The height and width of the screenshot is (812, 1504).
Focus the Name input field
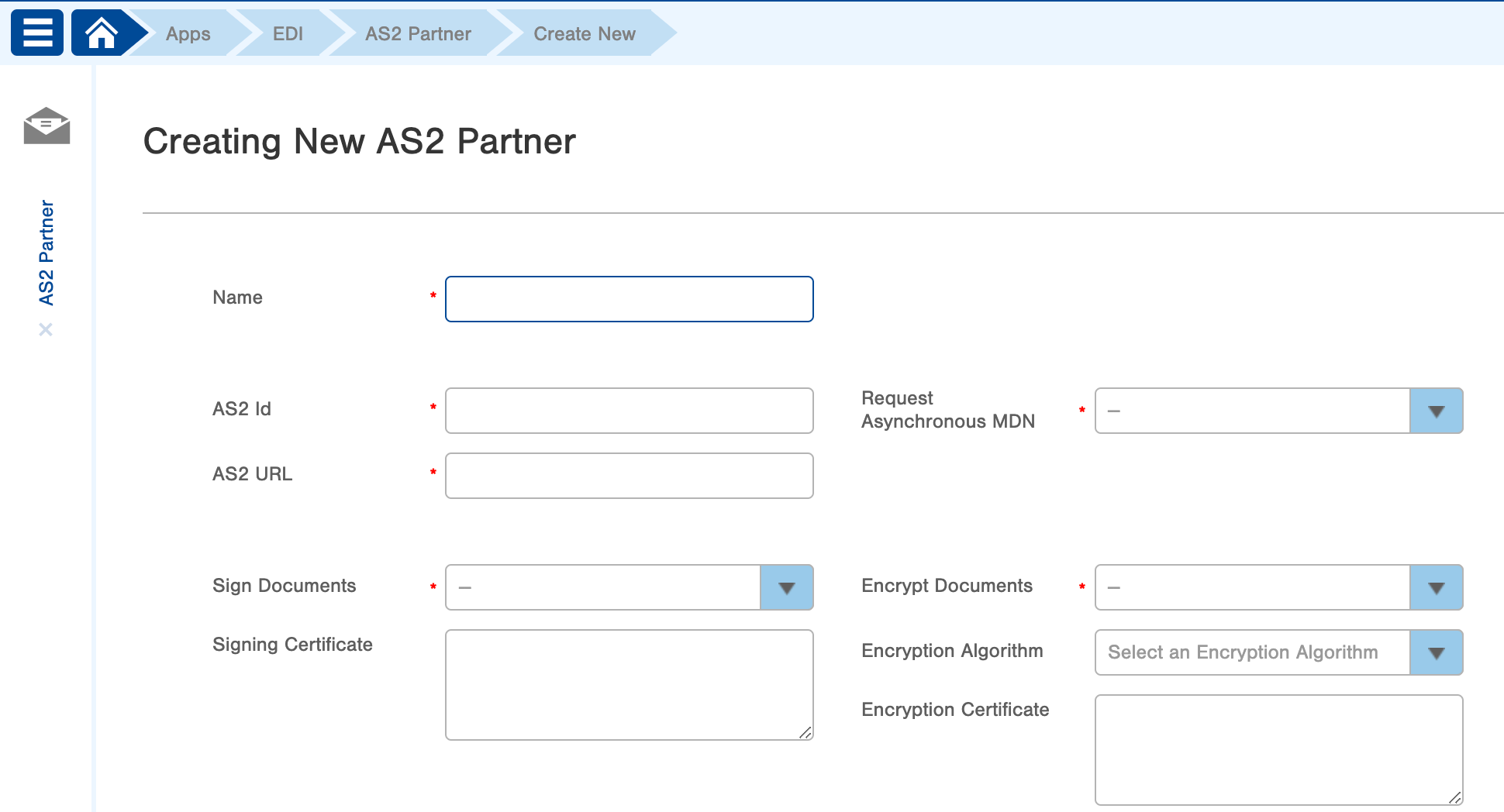pos(628,298)
